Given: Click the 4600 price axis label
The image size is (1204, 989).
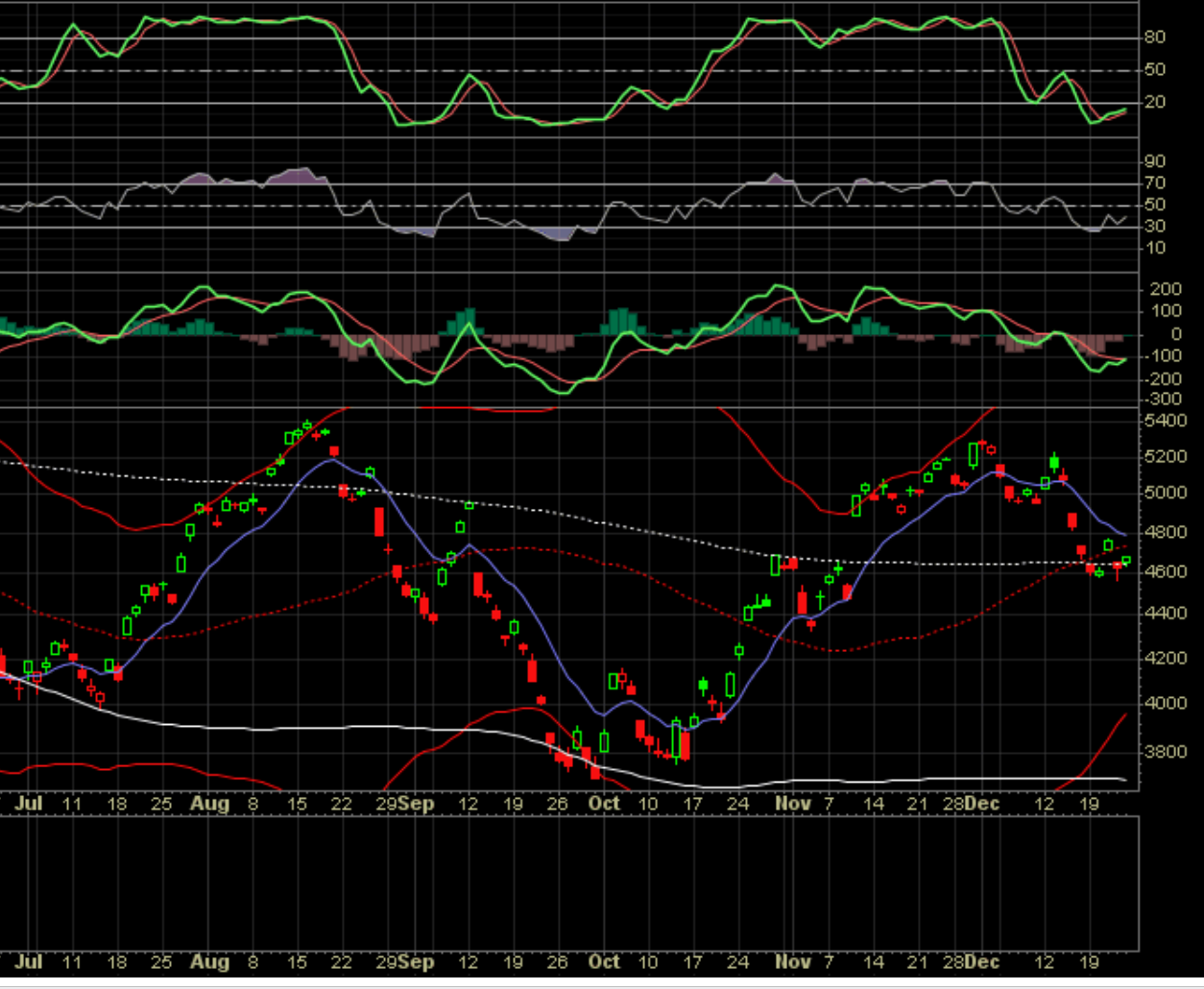Looking at the screenshot, I should click(x=1166, y=571).
